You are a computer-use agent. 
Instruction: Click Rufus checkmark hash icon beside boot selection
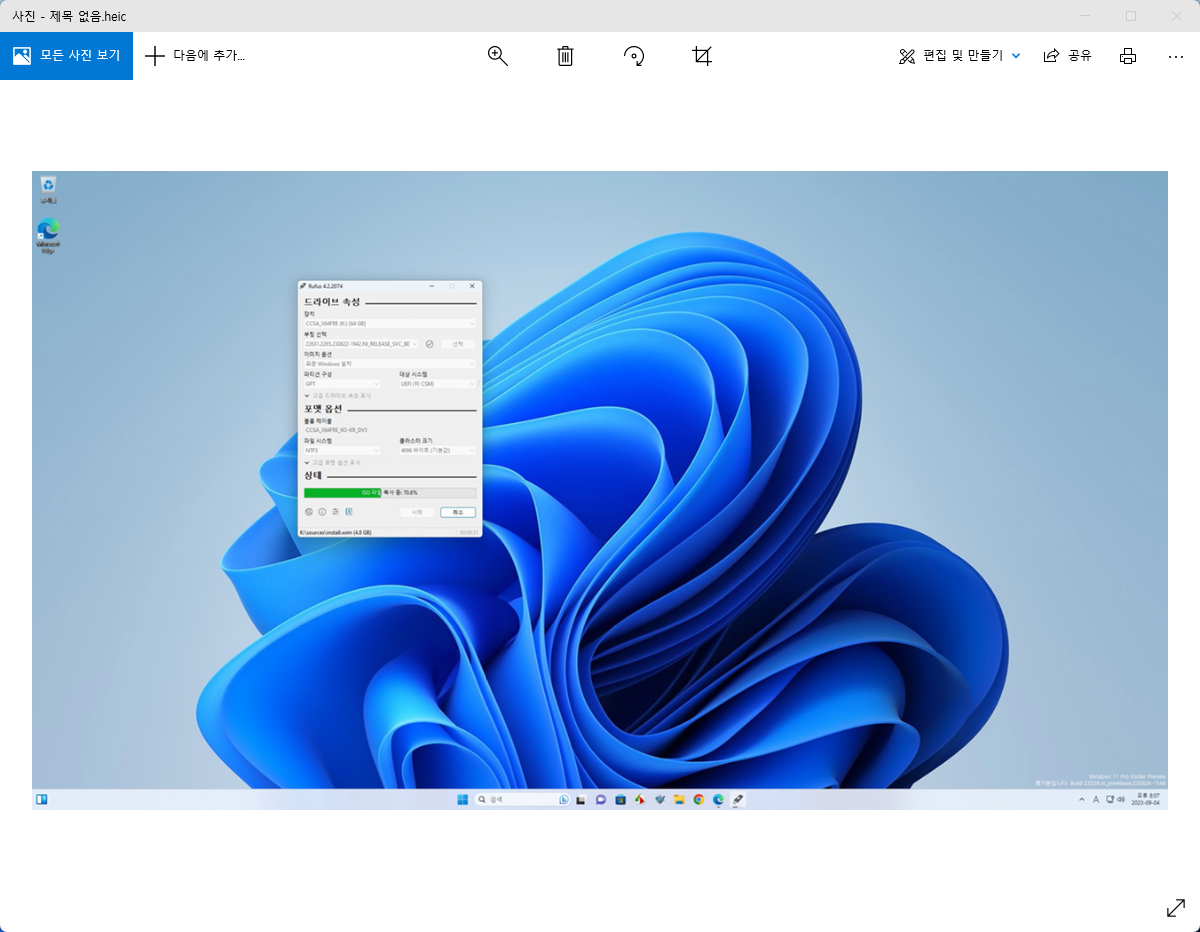429,344
